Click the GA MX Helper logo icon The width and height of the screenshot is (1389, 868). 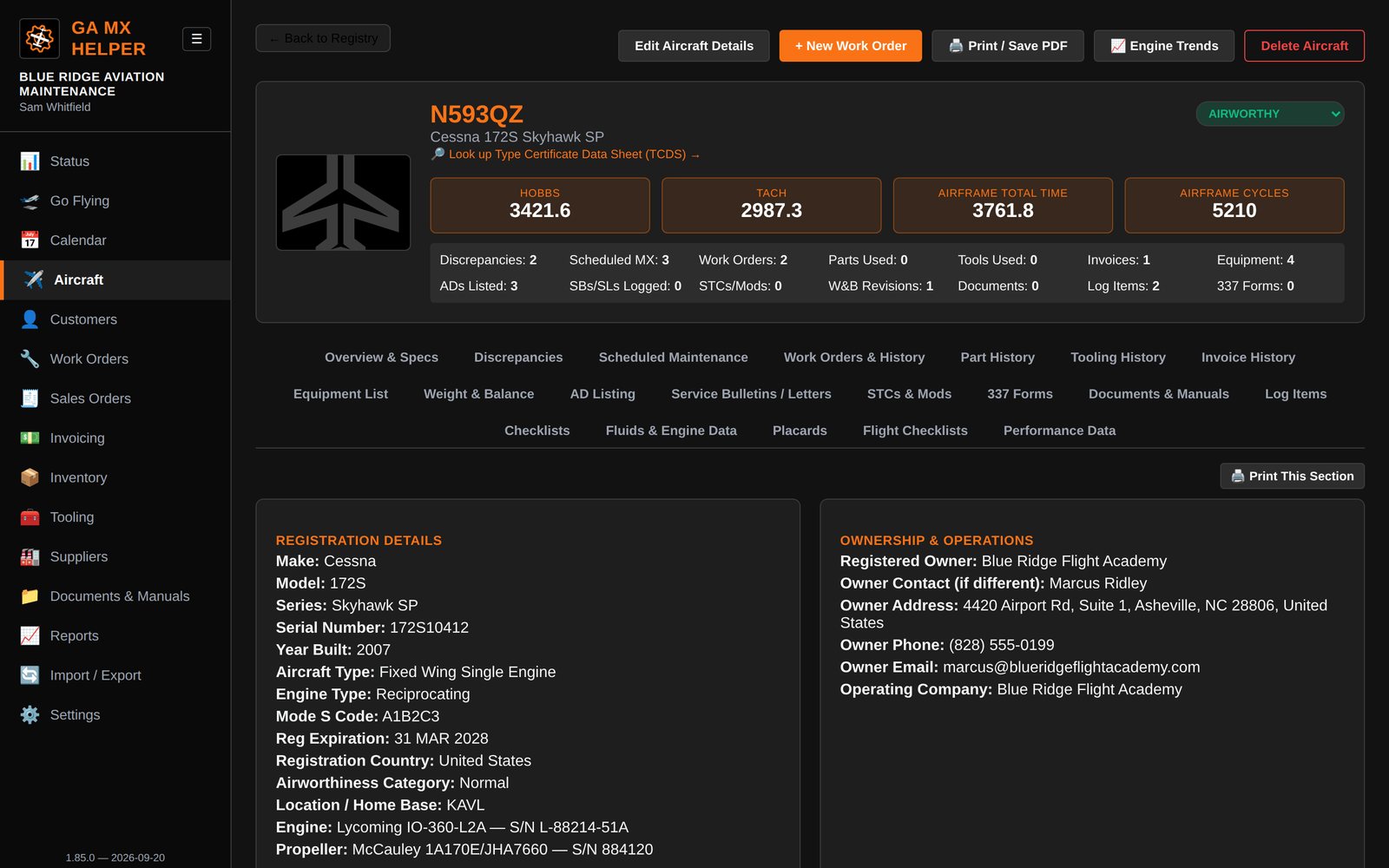pos(40,38)
